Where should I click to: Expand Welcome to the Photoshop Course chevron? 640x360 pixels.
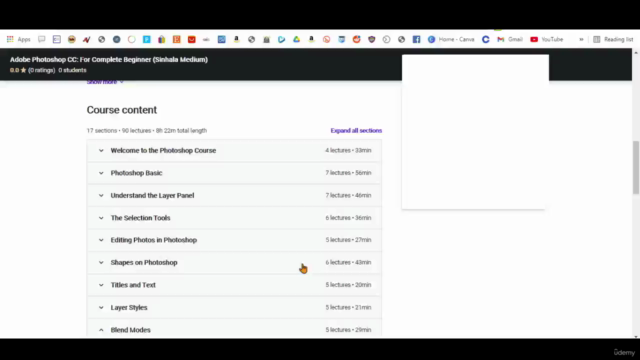pos(101,151)
